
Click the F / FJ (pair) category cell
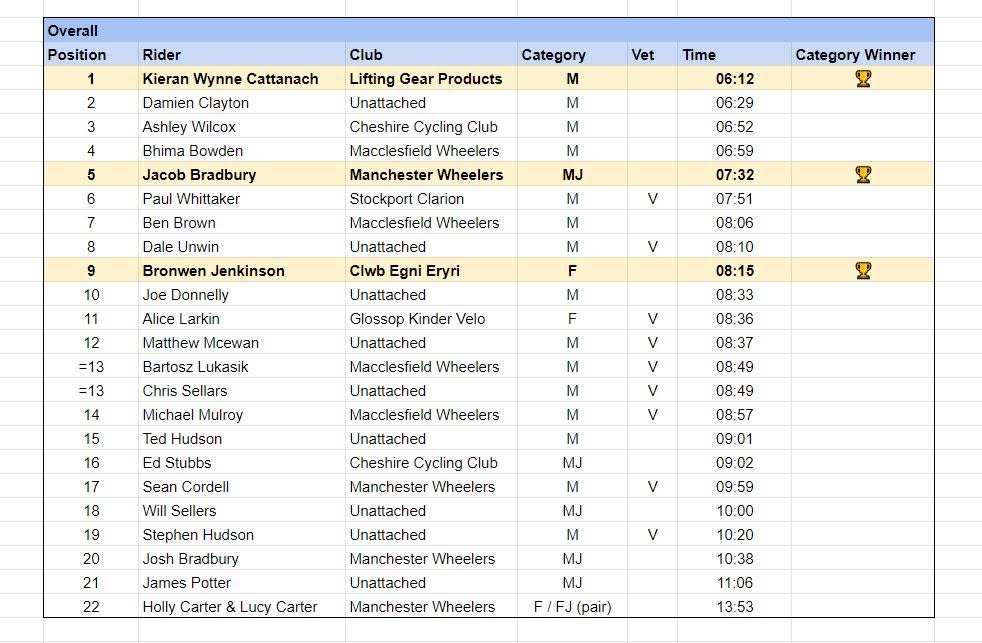click(x=572, y=607)
